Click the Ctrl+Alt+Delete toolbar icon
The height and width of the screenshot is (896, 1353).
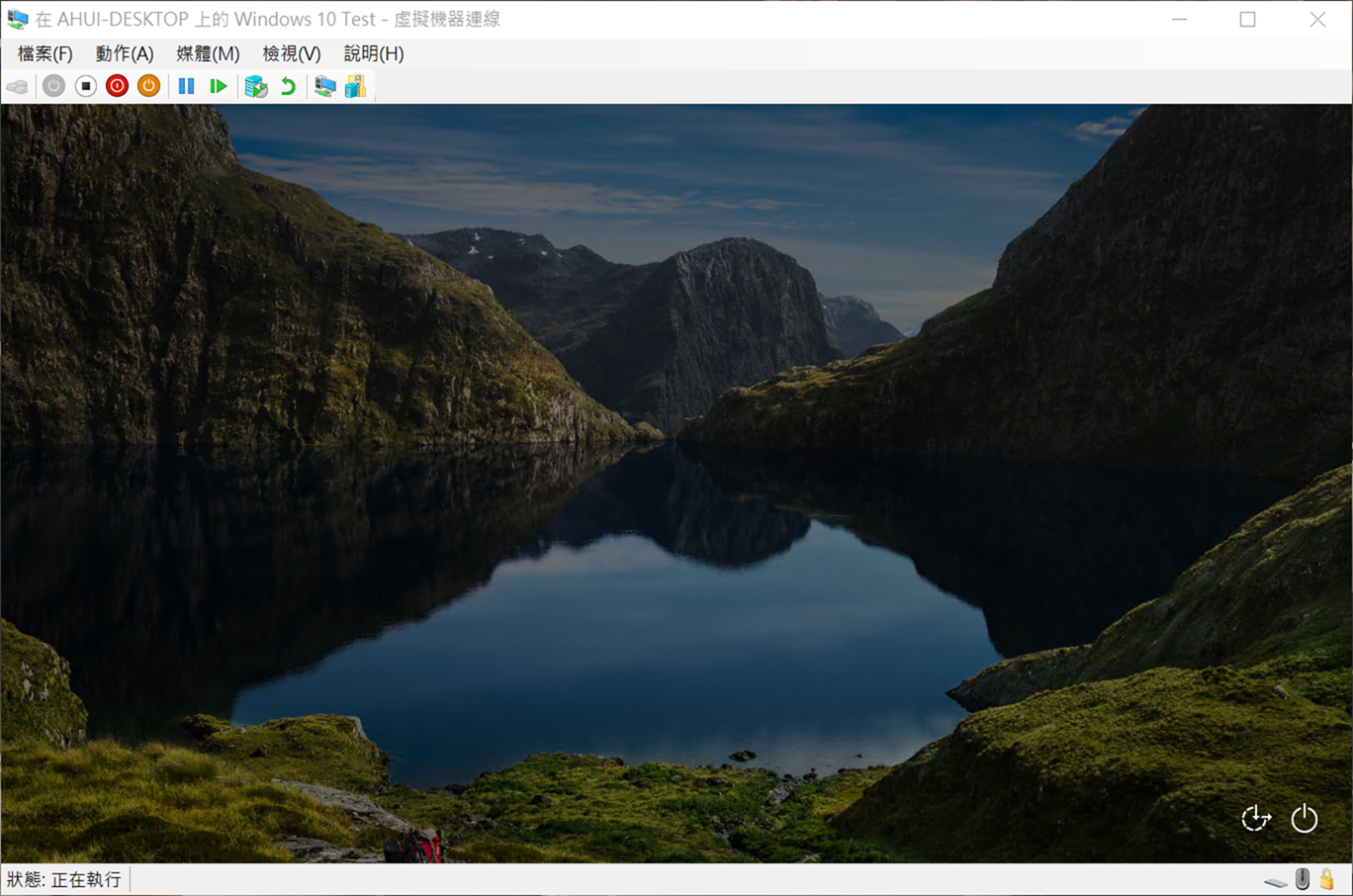click(x=18, y=87)
